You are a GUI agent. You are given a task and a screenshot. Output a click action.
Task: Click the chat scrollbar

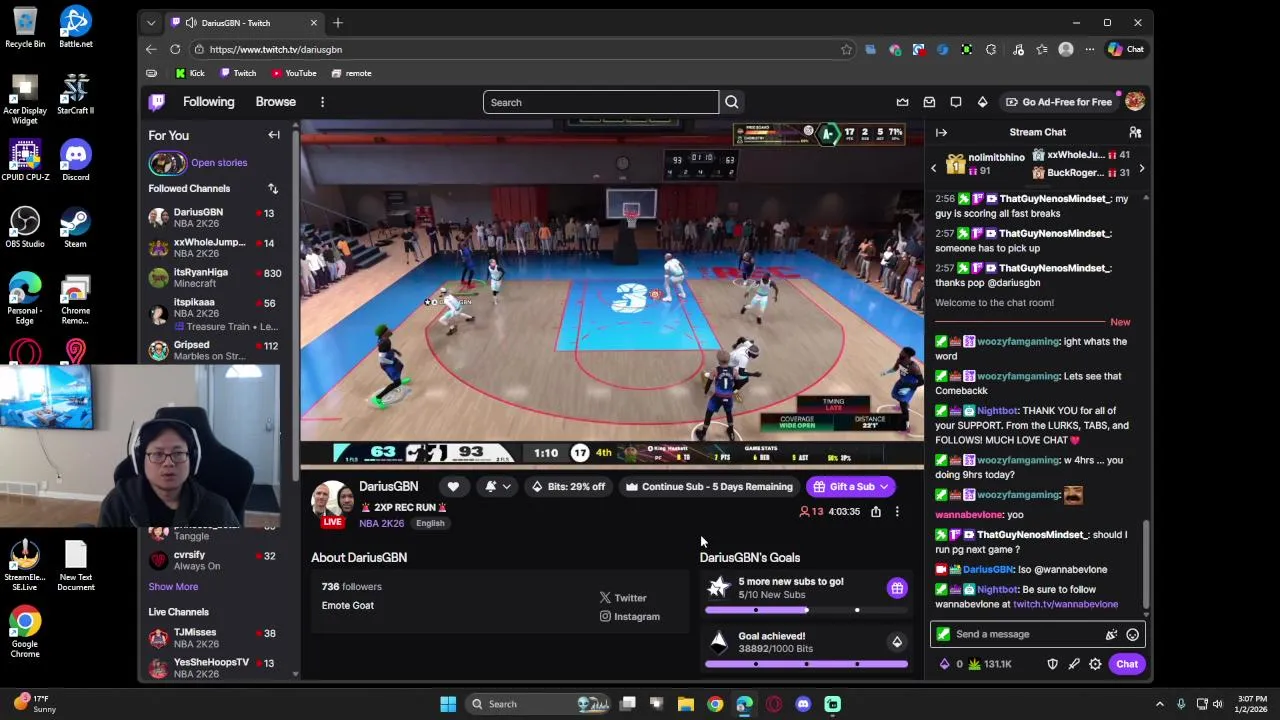pos(1146,565)
